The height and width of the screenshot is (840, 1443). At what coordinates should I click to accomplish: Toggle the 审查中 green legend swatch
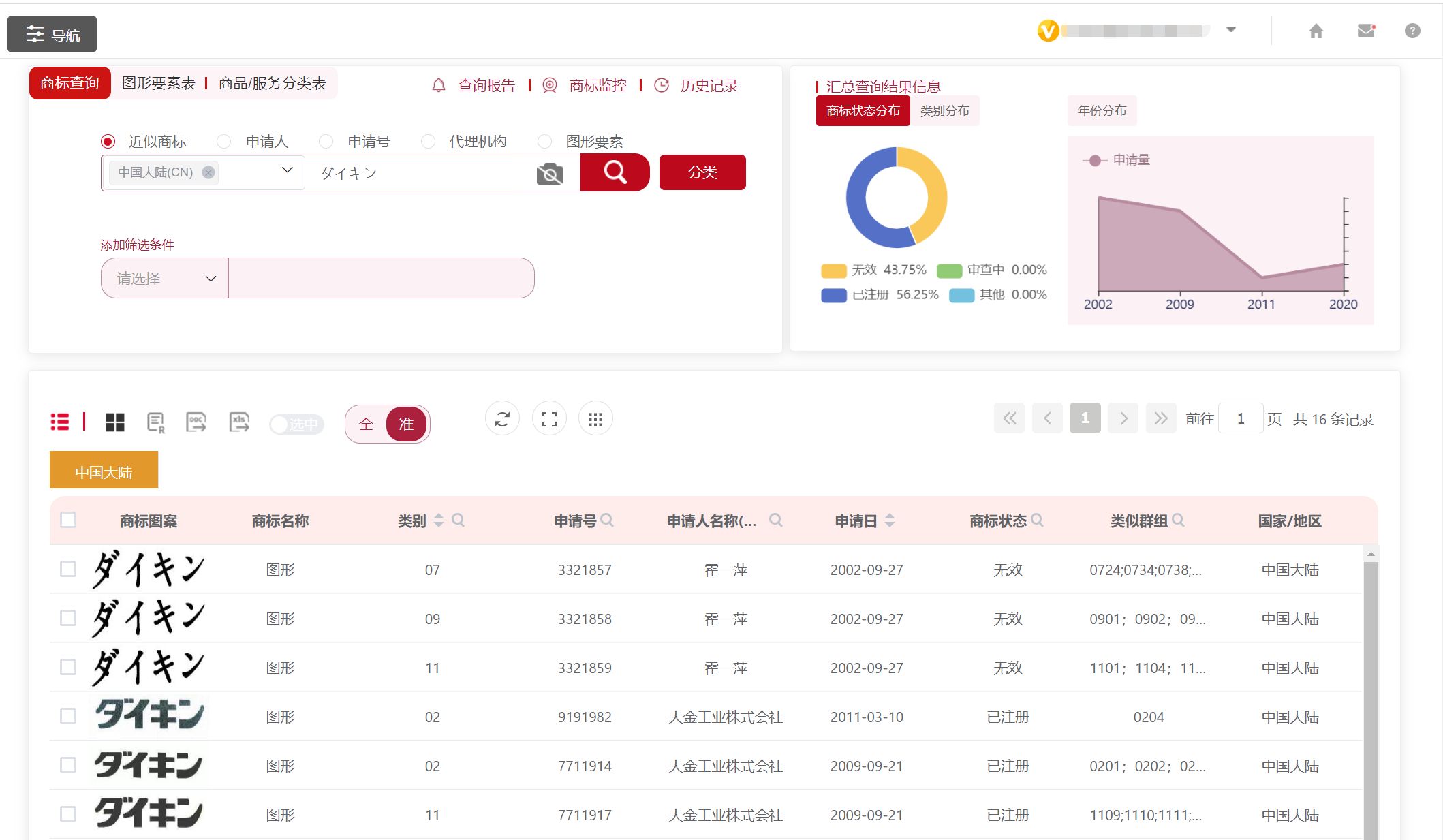pyautogui.click(x=949, y=270)
